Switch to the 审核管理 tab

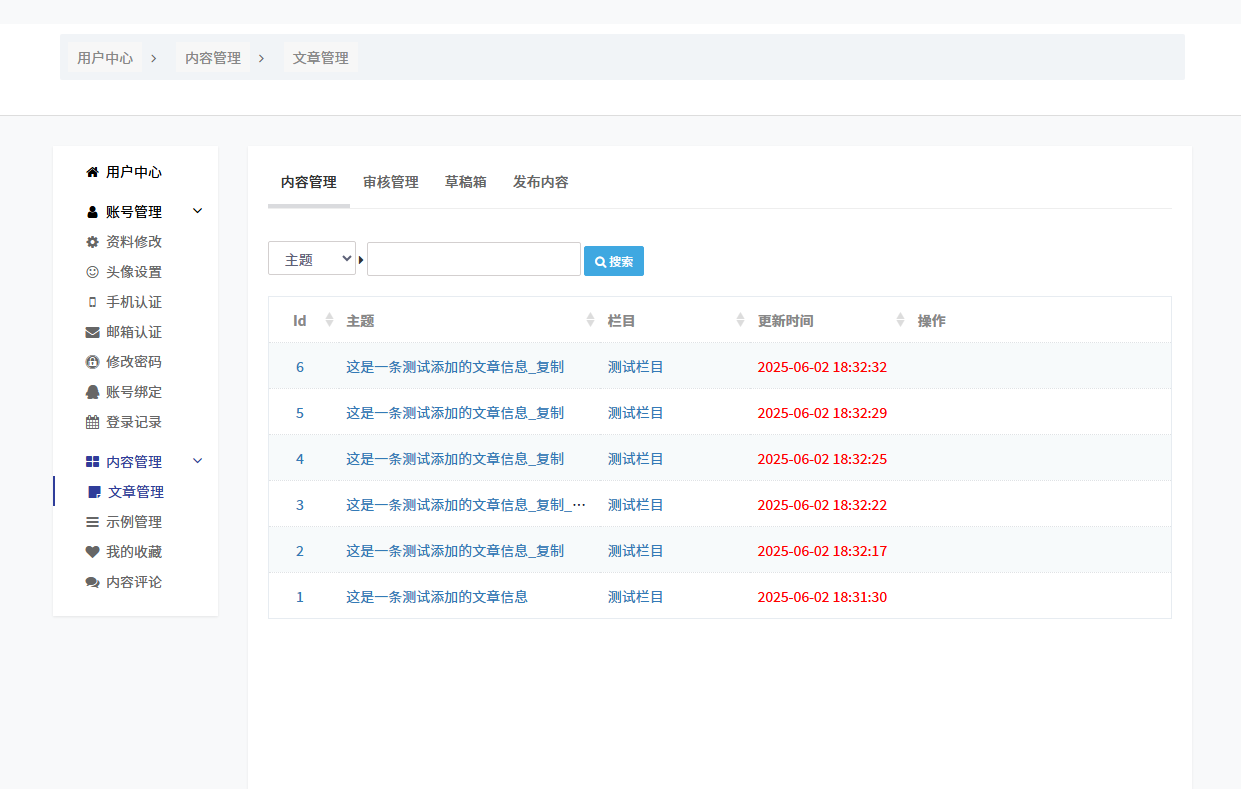391,182
